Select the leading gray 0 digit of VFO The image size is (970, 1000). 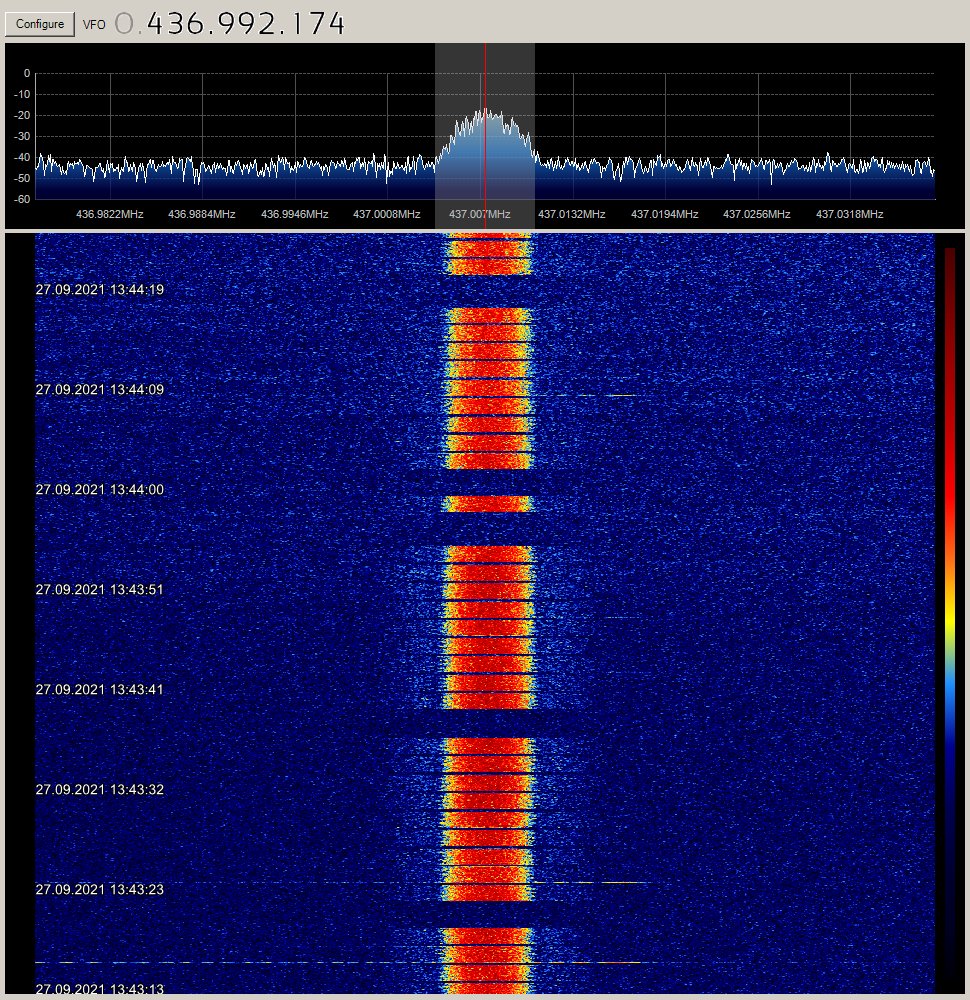point(124,24)
